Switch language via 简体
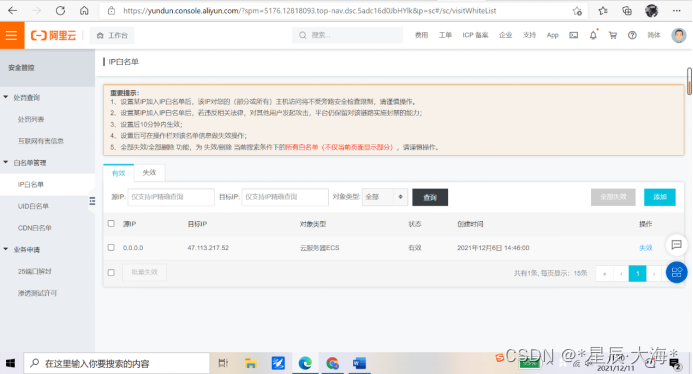 point(654,35)
